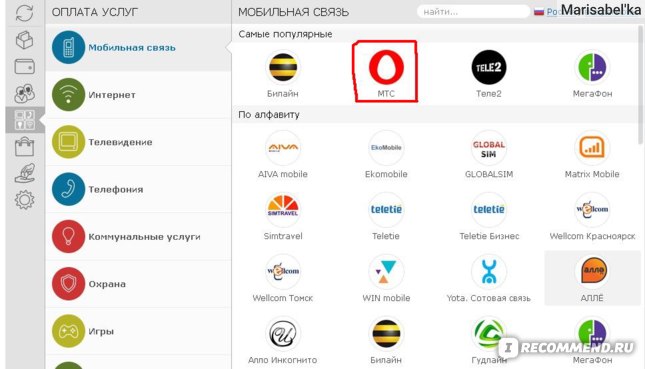Open settings gear in left sidebar
645x369 pixels.
pos(24,200)
